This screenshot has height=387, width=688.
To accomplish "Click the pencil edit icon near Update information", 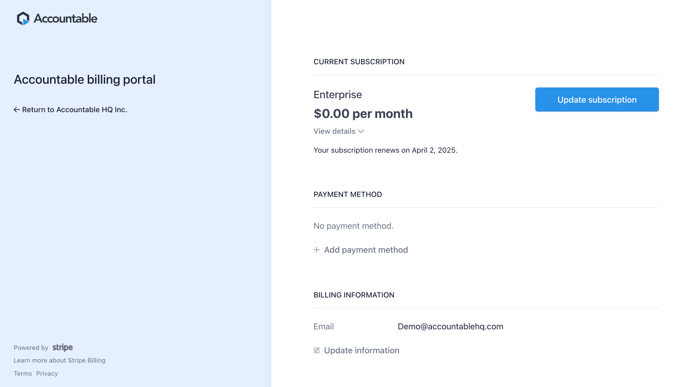I will point(316,350).
